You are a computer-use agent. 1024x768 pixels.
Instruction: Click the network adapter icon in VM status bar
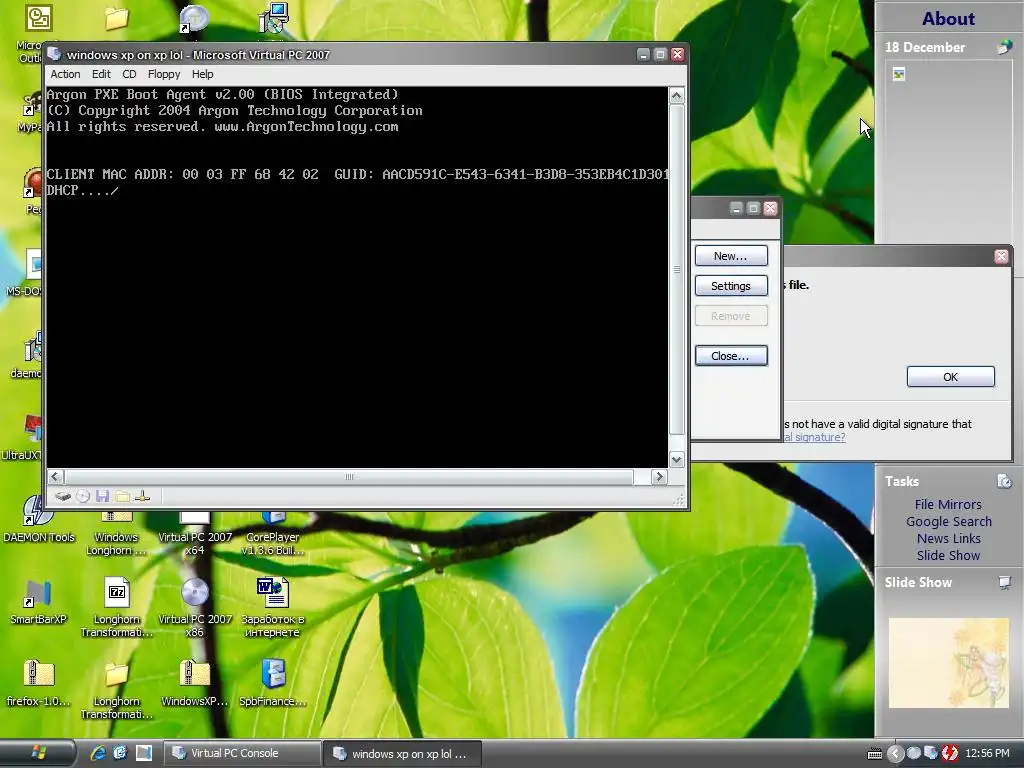[x=142, y=496]
